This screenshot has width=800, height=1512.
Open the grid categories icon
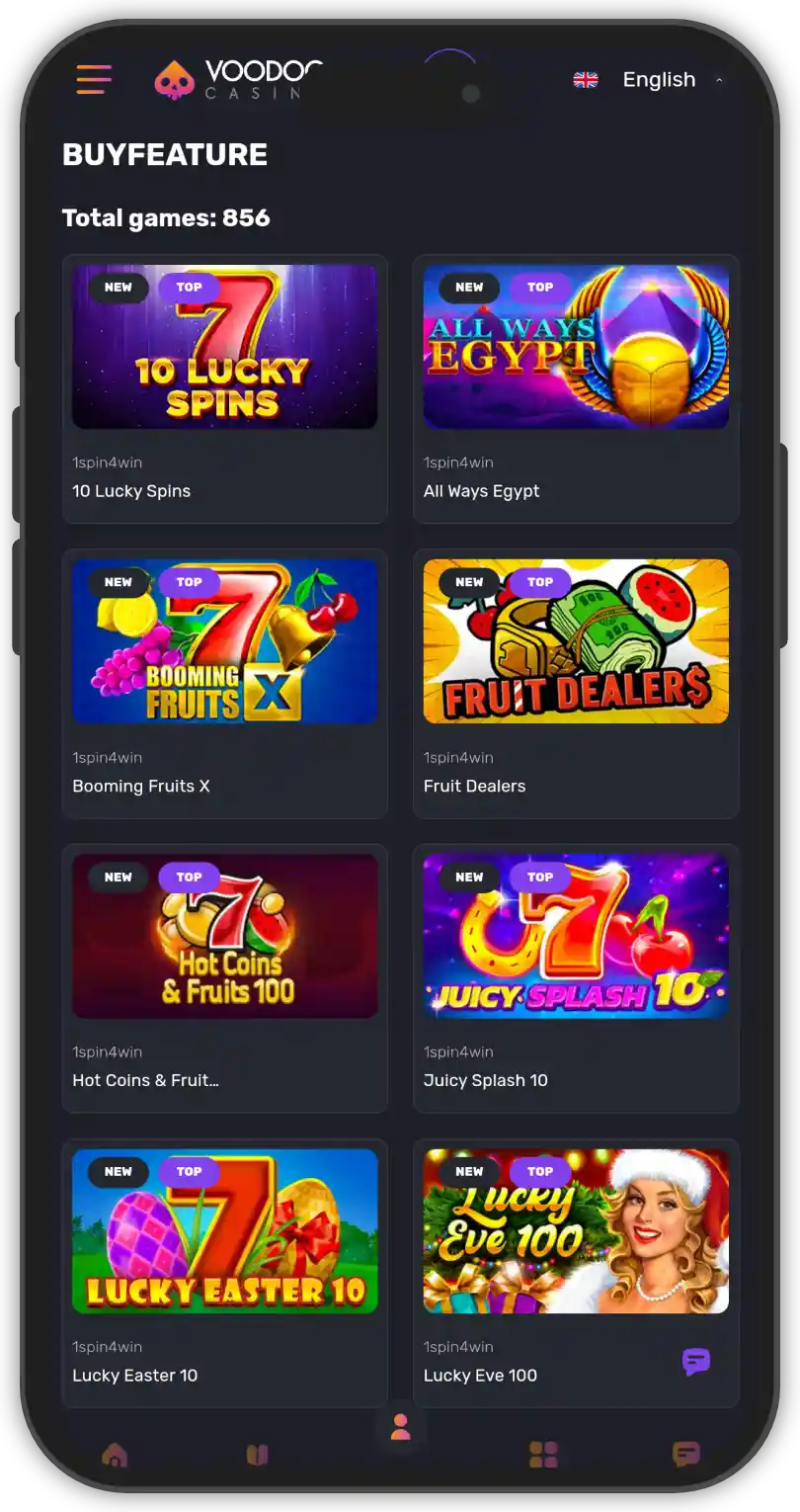[543, 1455]
